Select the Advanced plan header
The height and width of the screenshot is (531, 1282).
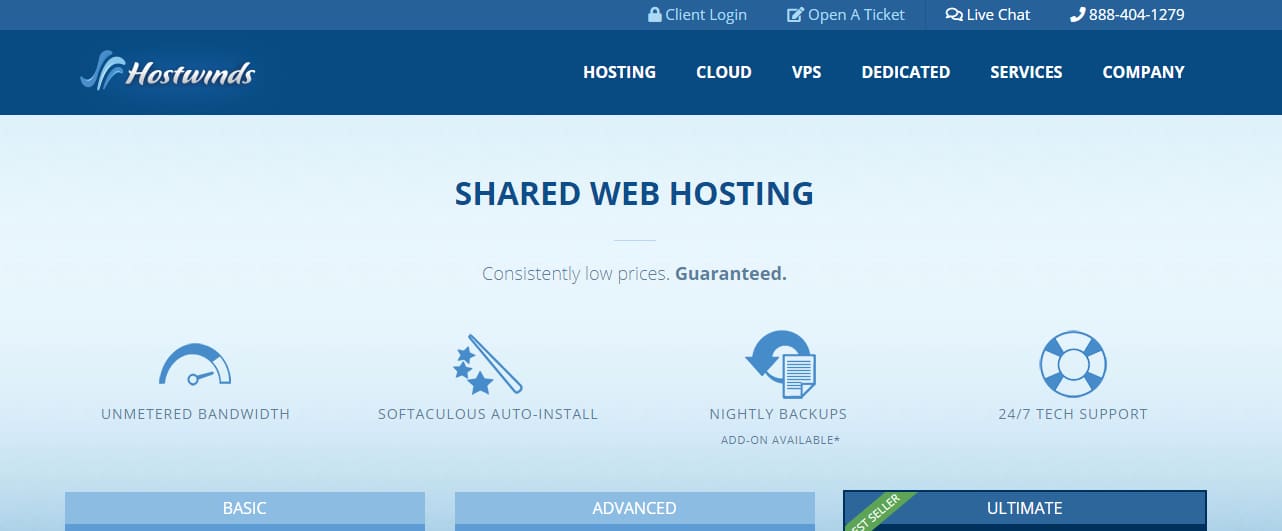pyautogui.click(x=635, y=508)
